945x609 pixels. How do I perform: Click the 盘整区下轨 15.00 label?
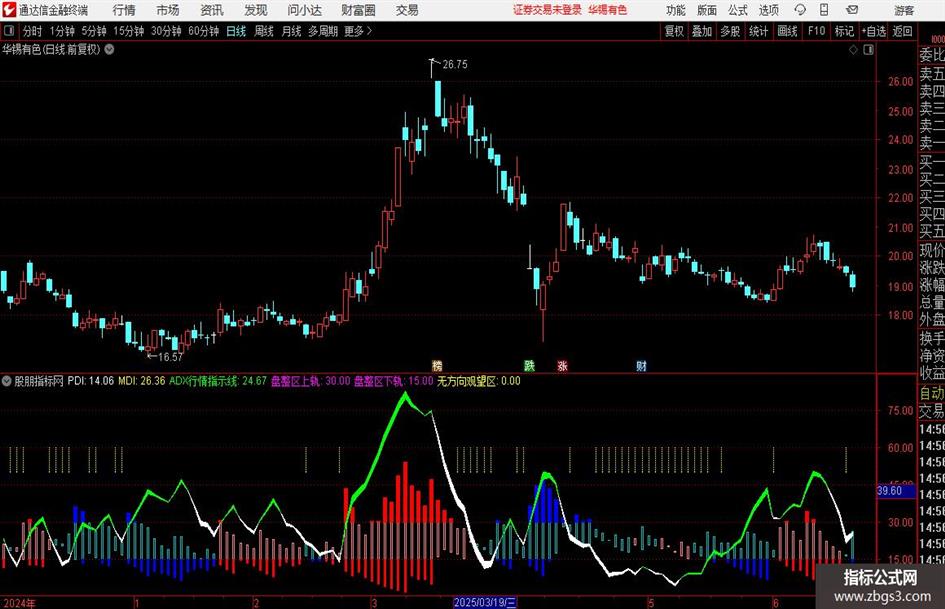pyautogui.click(x=394, y=381)
